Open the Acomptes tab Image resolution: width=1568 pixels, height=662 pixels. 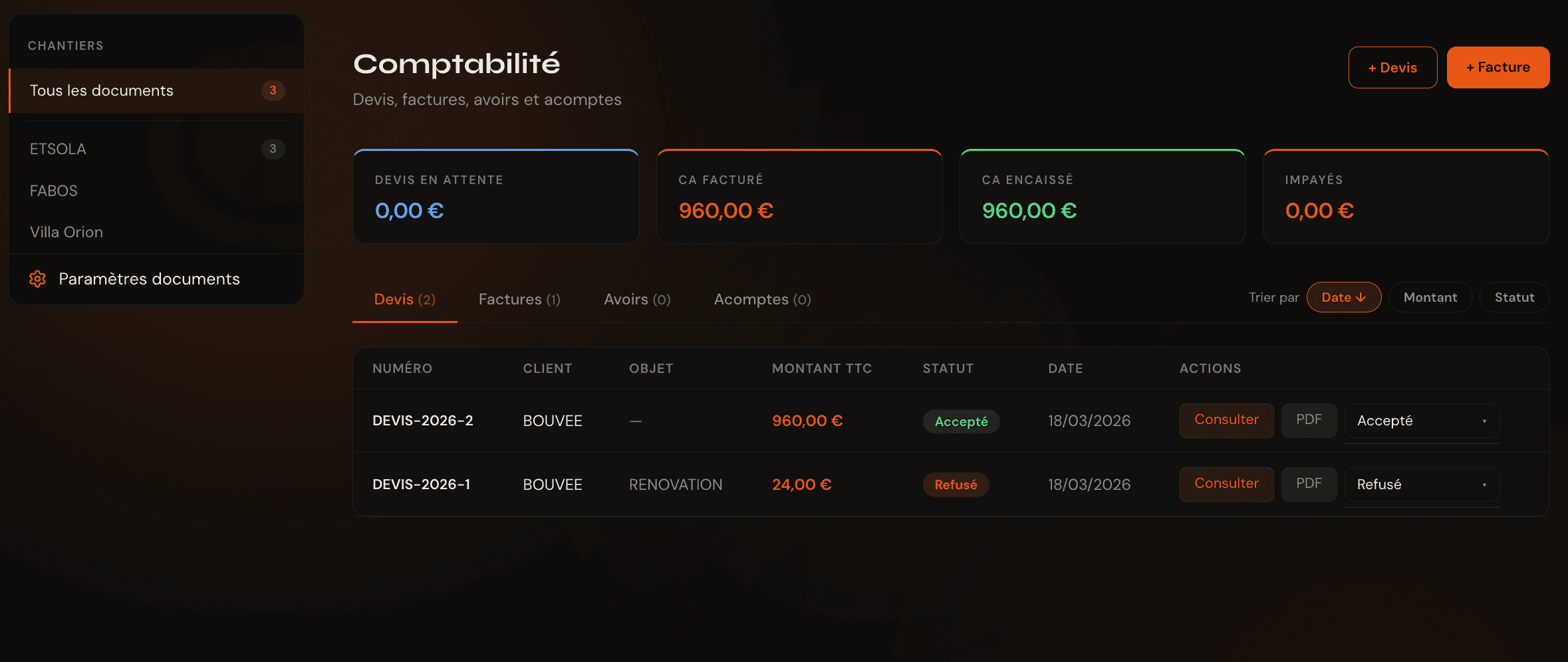(x=762, y=300)
